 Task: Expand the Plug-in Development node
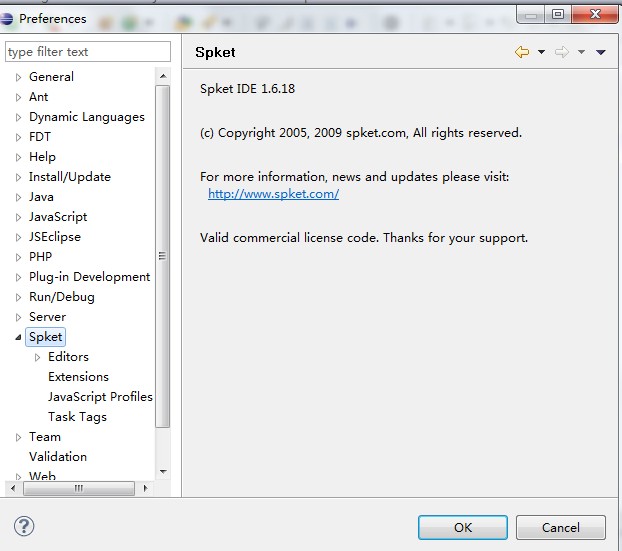[18, 277]
